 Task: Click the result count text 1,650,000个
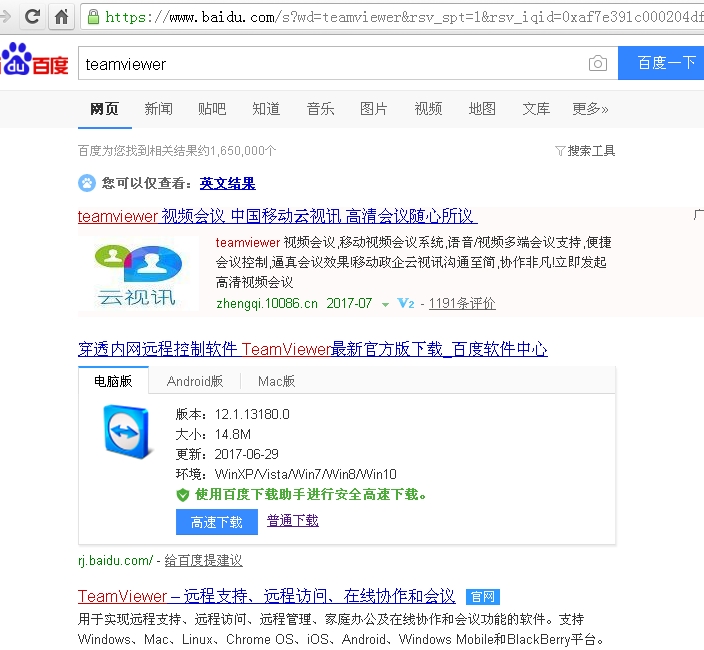tap(243, 151)
